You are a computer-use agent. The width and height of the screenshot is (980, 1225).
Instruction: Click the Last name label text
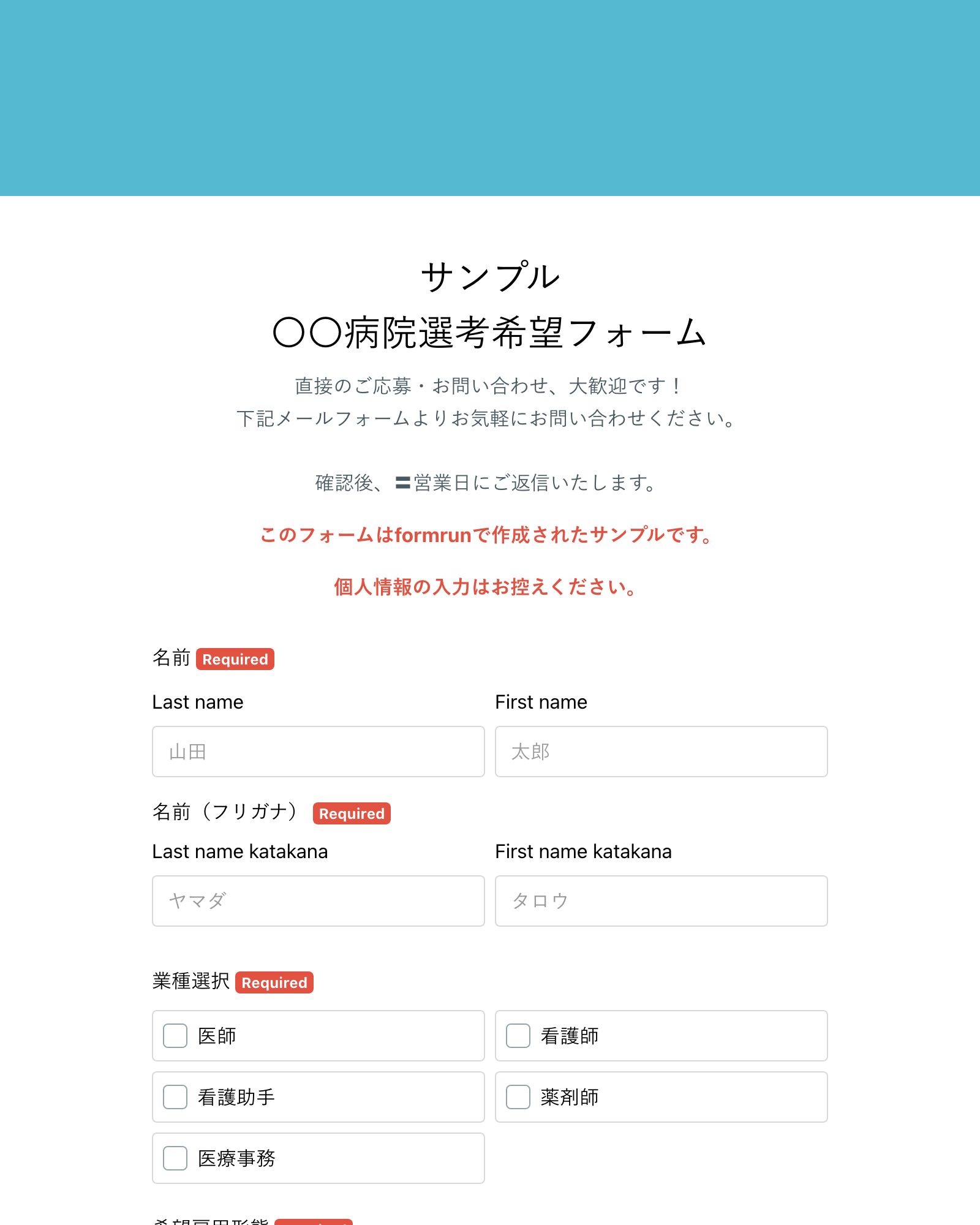[197, 702]
